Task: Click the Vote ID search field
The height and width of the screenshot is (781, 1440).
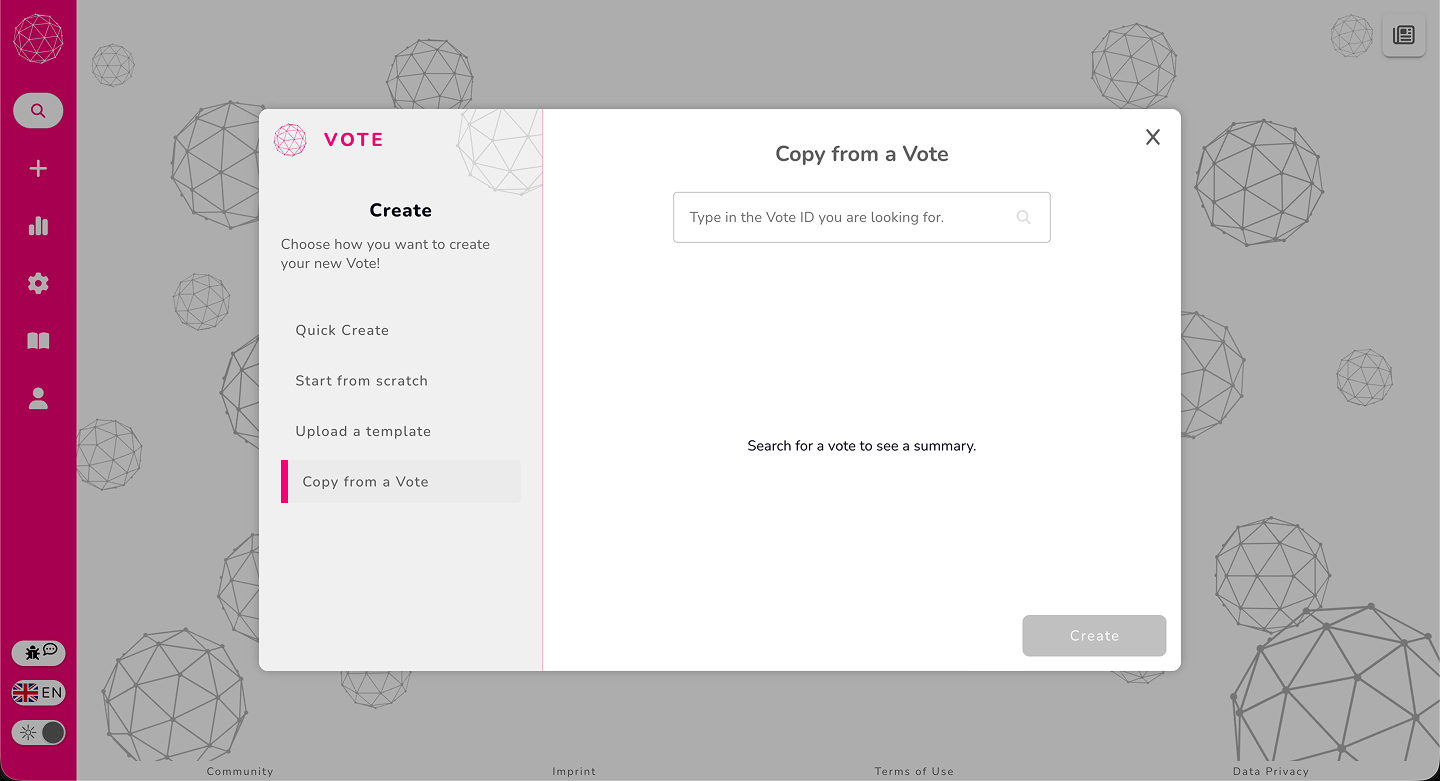Action: (845, 217)
